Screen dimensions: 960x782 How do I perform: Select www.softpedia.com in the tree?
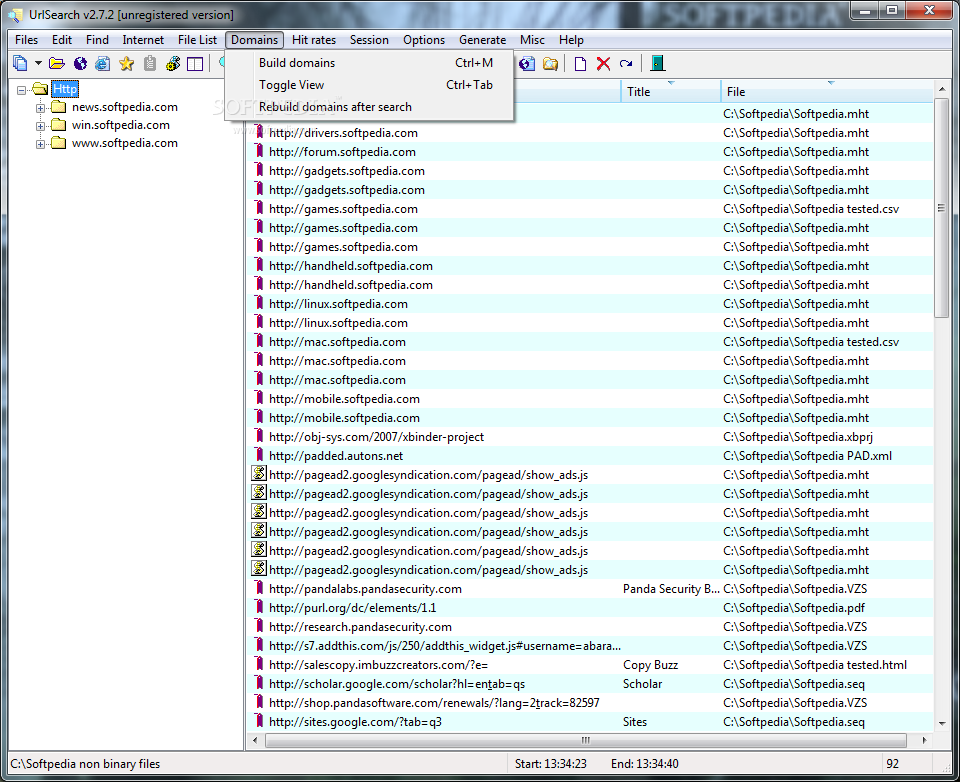tap(125, 143)
